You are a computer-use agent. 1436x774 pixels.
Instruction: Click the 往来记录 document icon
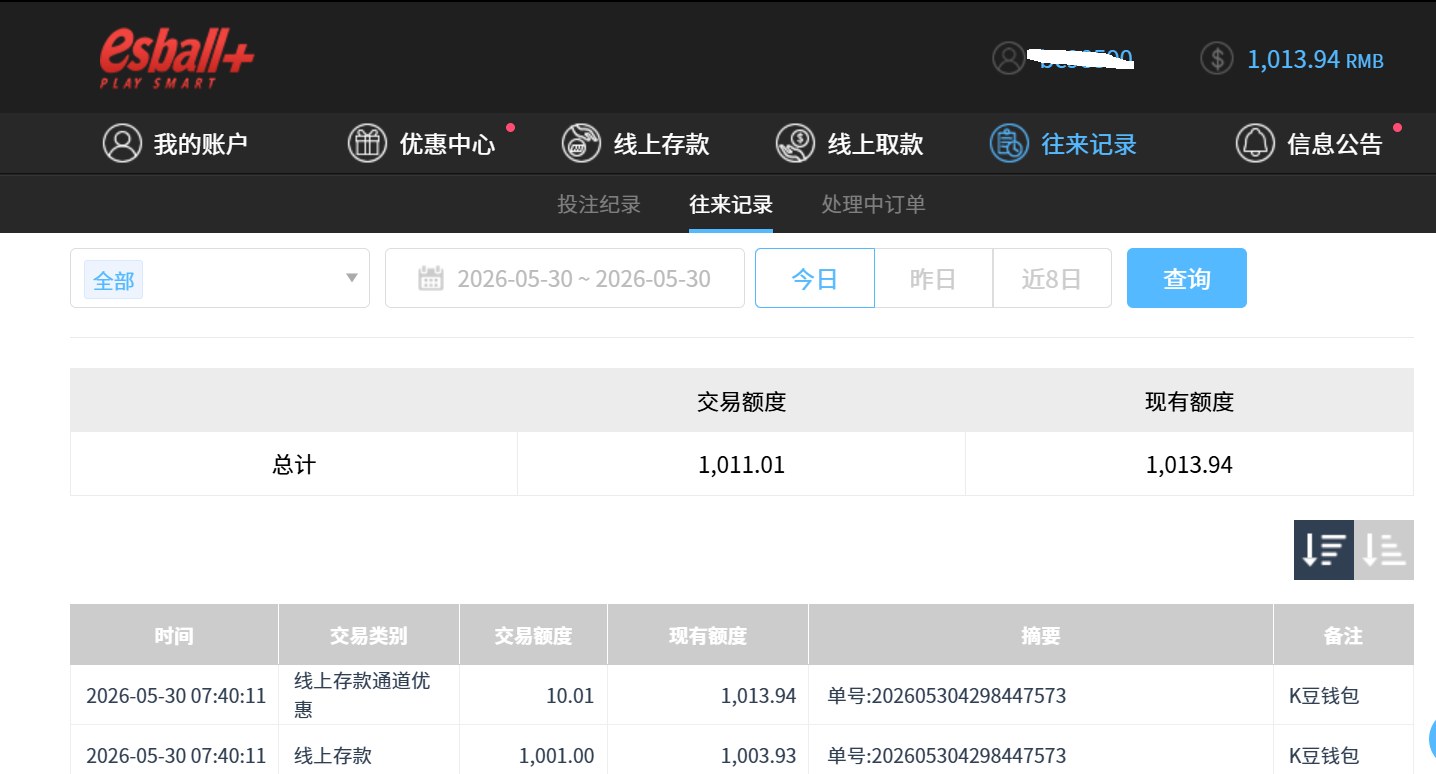coord(1009,143)
